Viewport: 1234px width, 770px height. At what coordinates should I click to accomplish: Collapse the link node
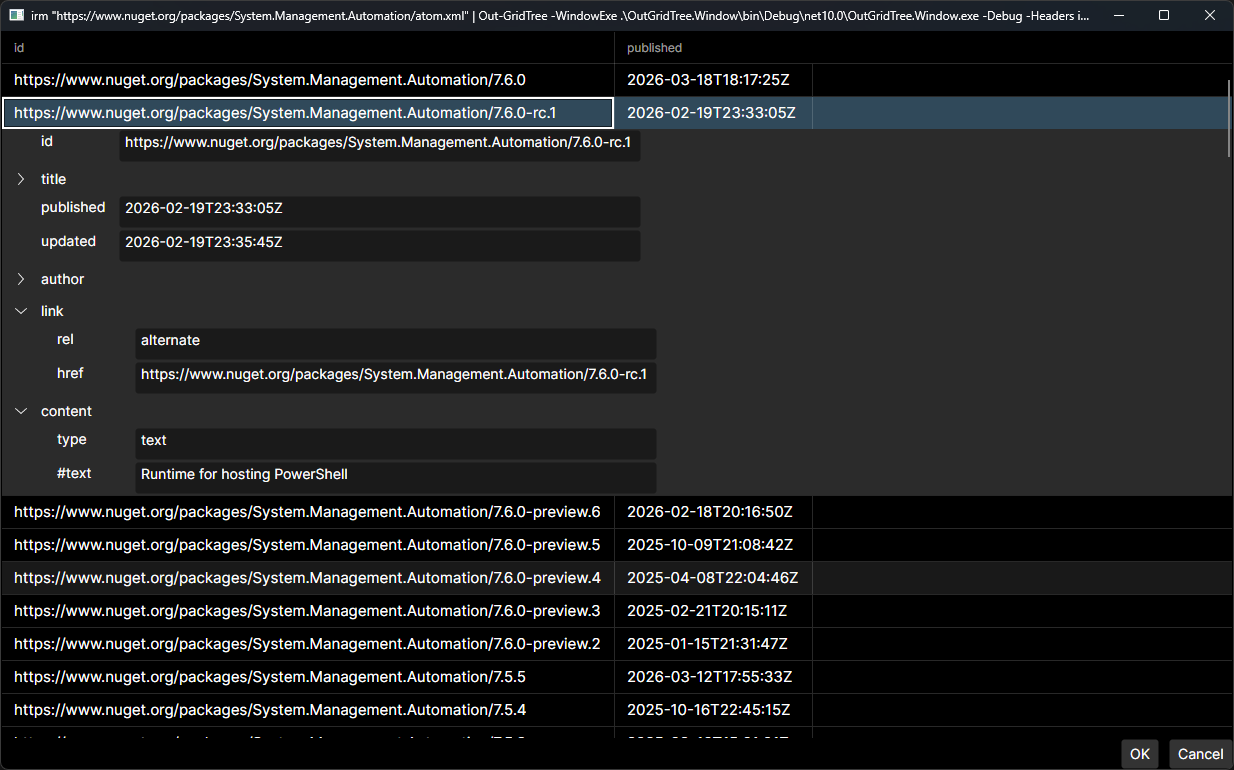pos(21,311)
